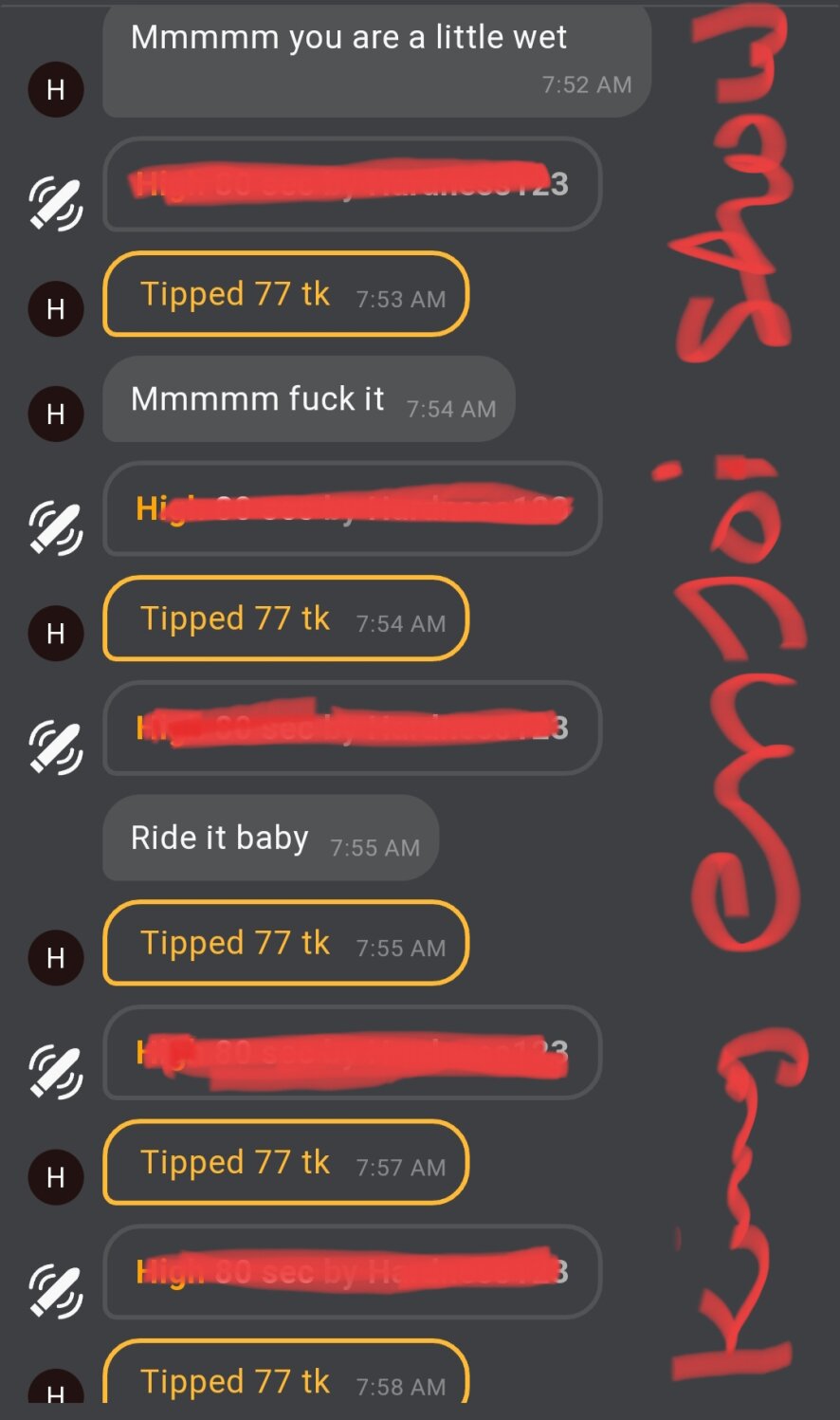840x1420 pixels.
Task: Click the vibrating toy icon below the 7:57 AM tip
Action: tap(56, 1291)
